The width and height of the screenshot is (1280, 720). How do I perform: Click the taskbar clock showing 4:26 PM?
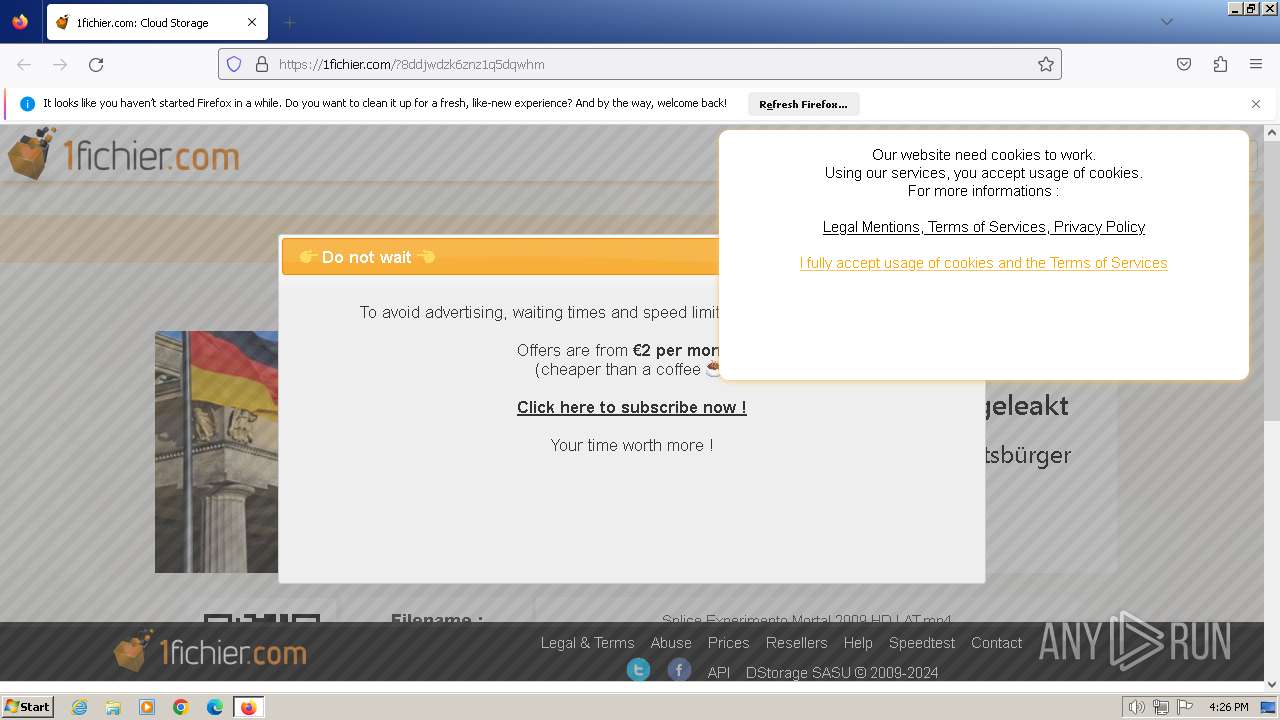pos(1228,707)
